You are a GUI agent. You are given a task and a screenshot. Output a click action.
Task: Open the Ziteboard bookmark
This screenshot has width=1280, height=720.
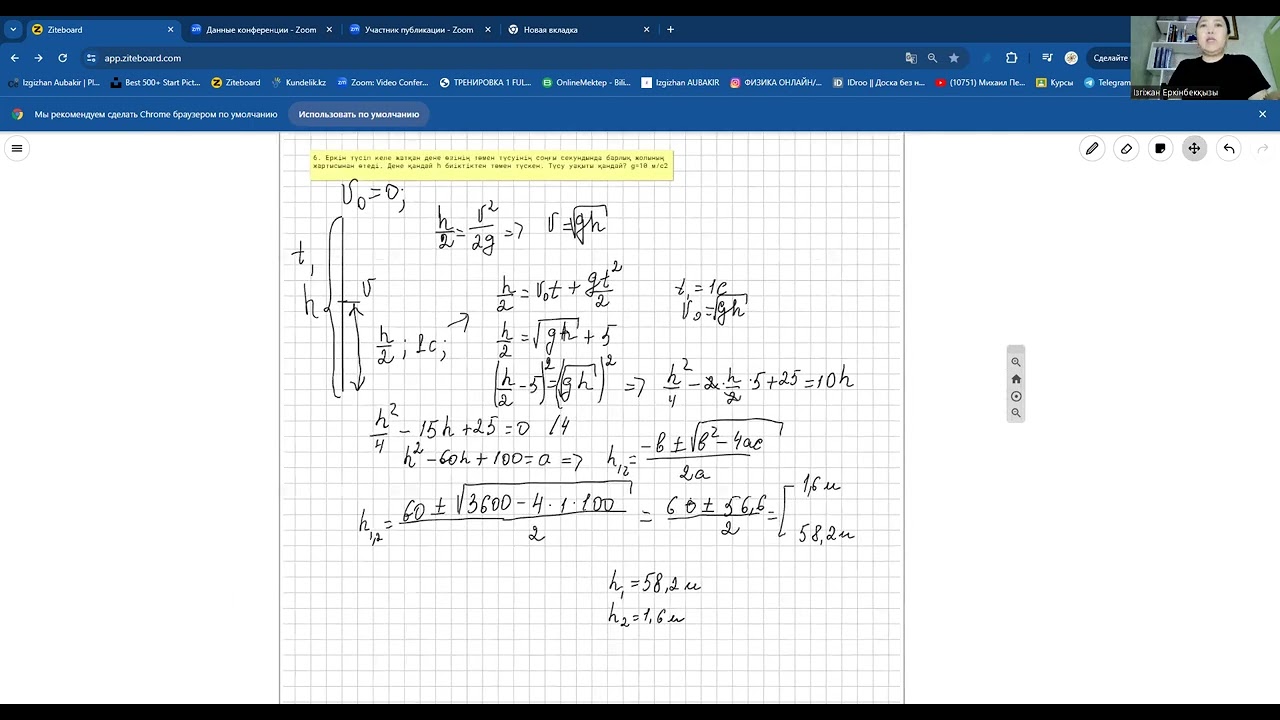[x=236, y=83]
